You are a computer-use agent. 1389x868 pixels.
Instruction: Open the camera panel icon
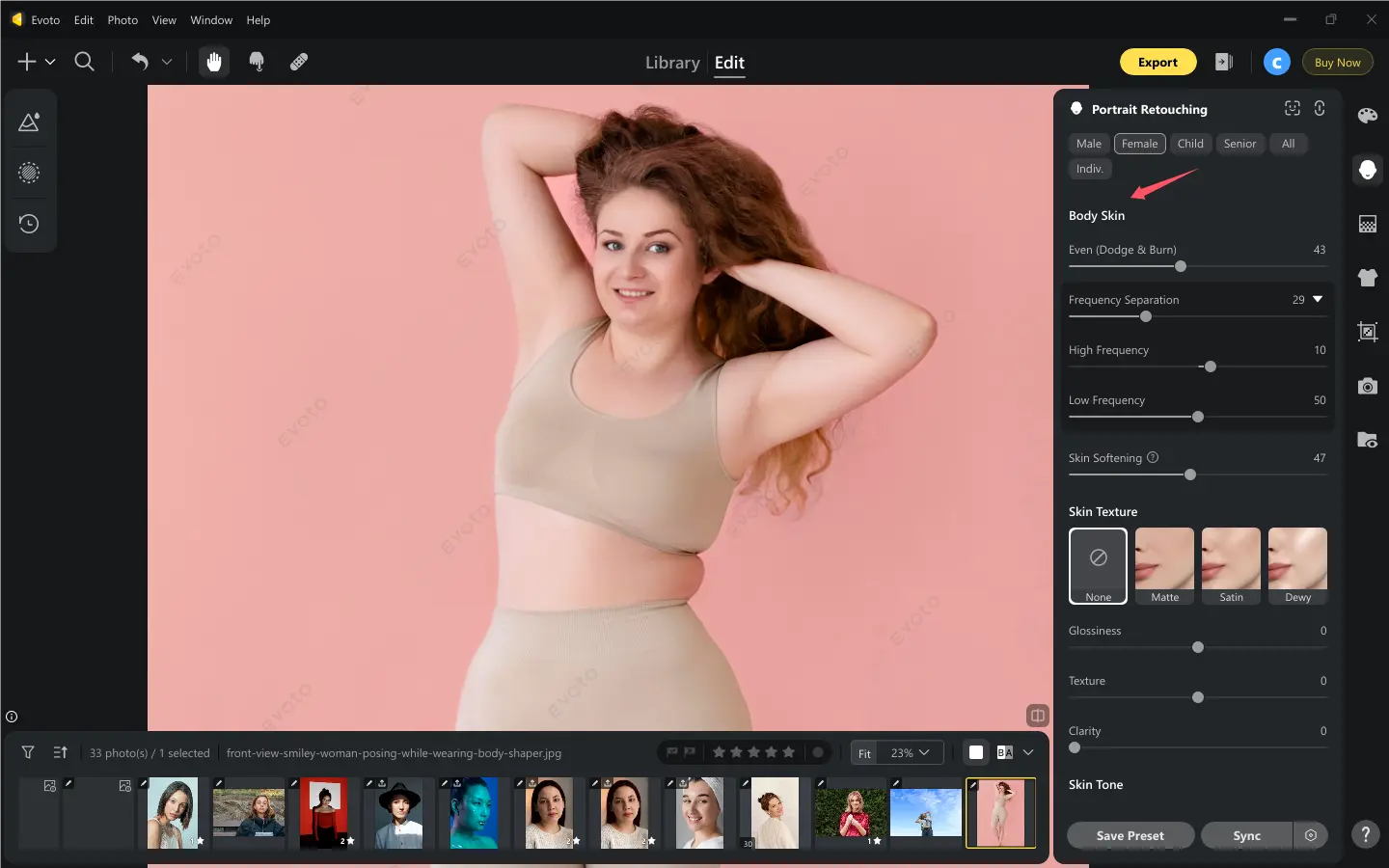point(1367,386)
